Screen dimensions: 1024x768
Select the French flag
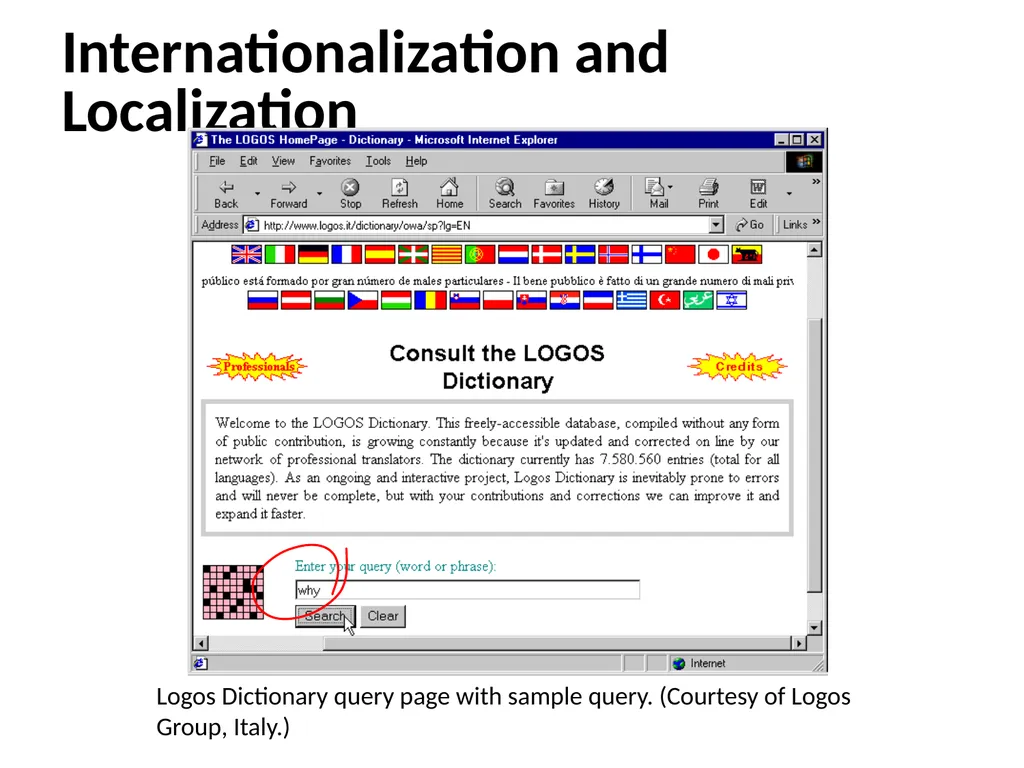[x=347, y=255]
